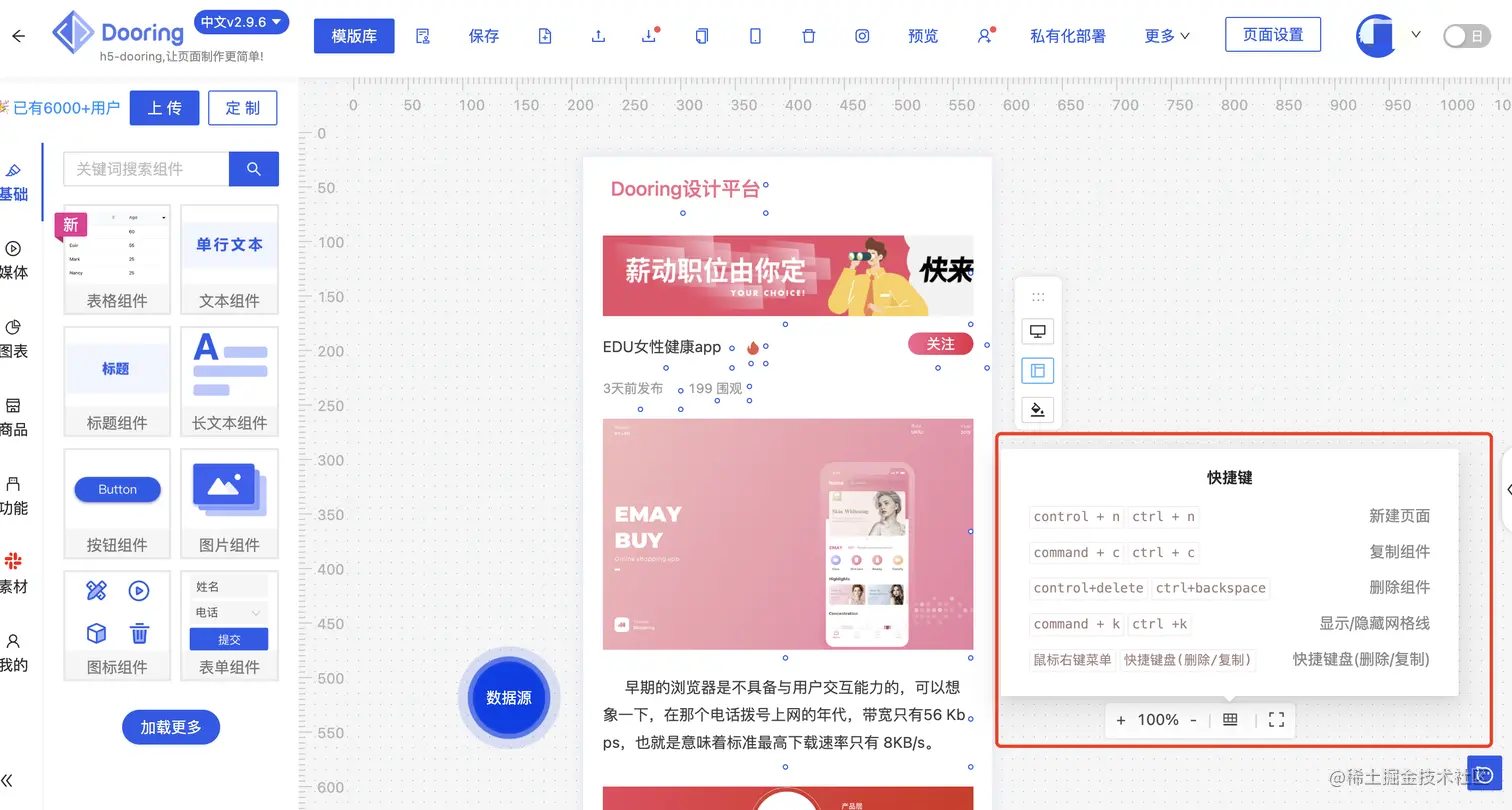
Task: Click the keyboard shortcuts icon beside zoom
Action: pyautogui.click(x=1231, y=720)
